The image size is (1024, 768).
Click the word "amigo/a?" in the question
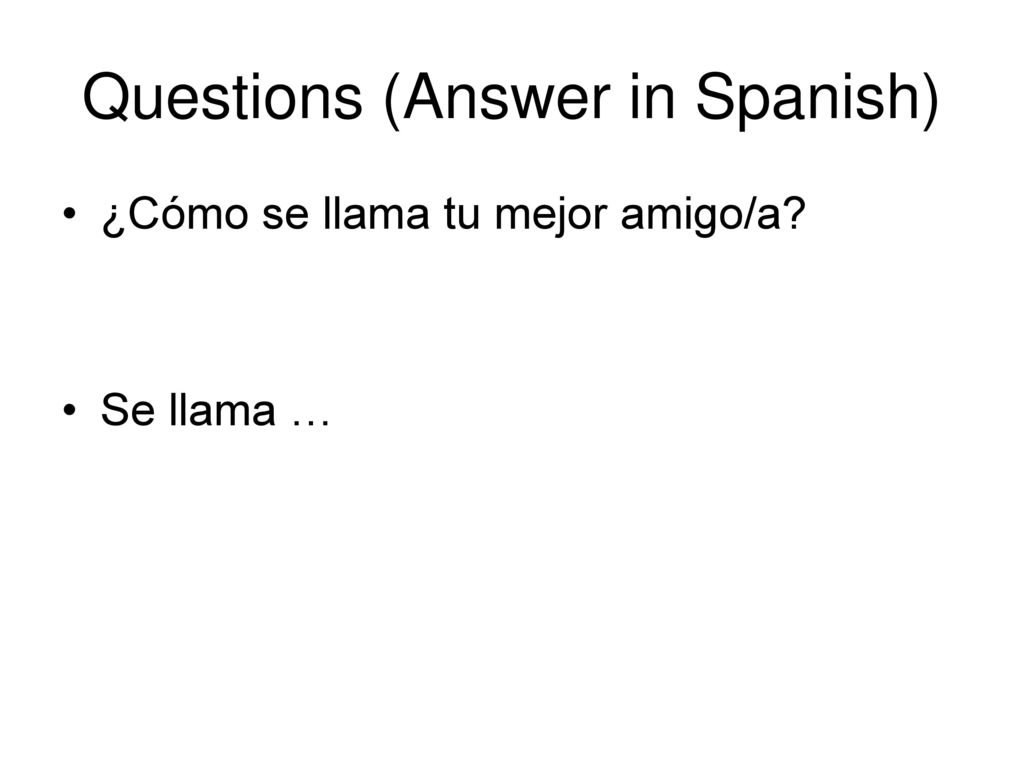(x=713, y=215)
